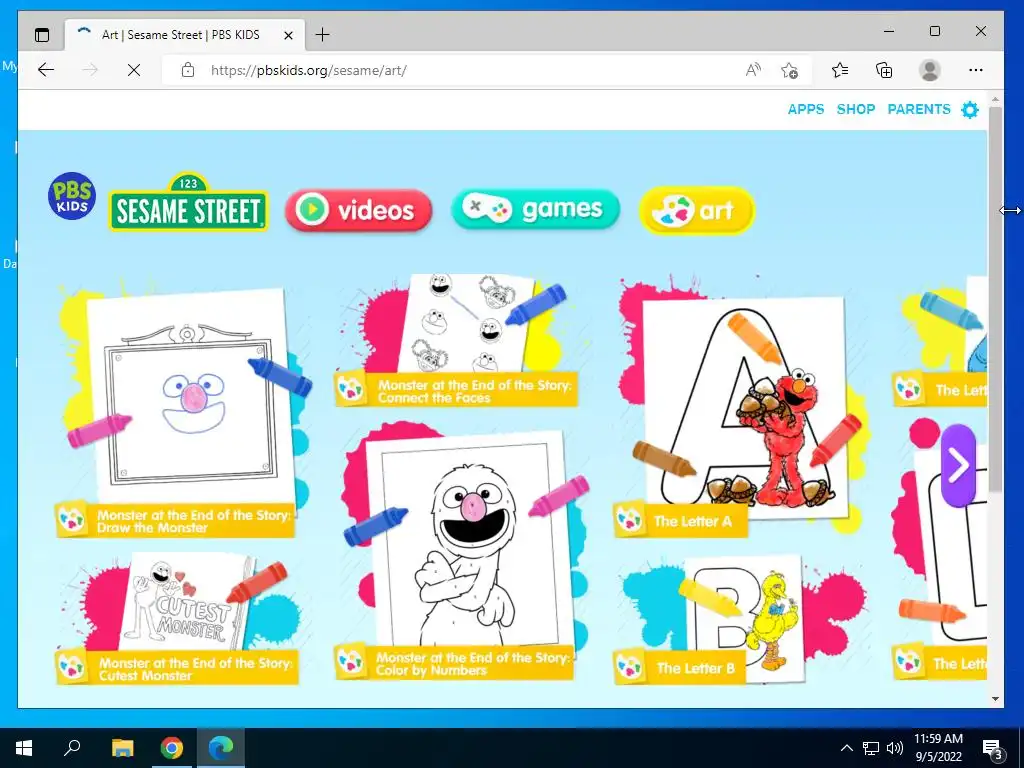Screen dimensions: 1024x768
Task: Click Microsoft Edge taskbar icon
Action: click(221, 748)
